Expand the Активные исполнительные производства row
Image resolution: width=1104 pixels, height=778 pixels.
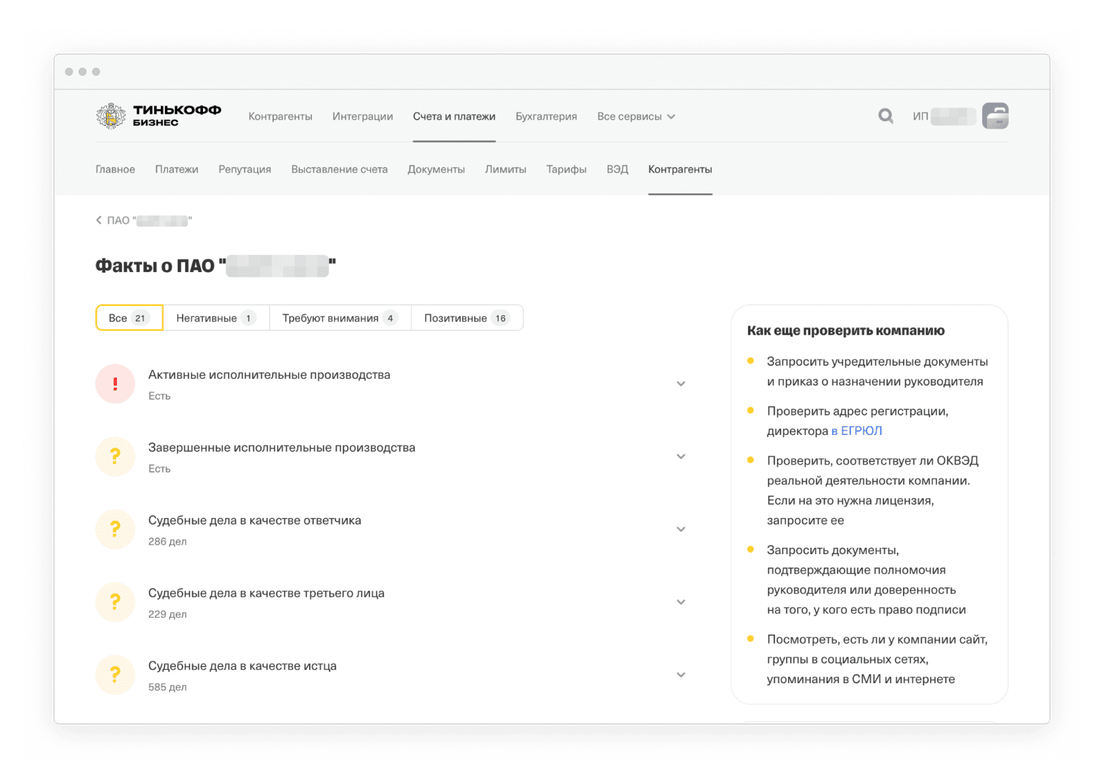(681, 383)
